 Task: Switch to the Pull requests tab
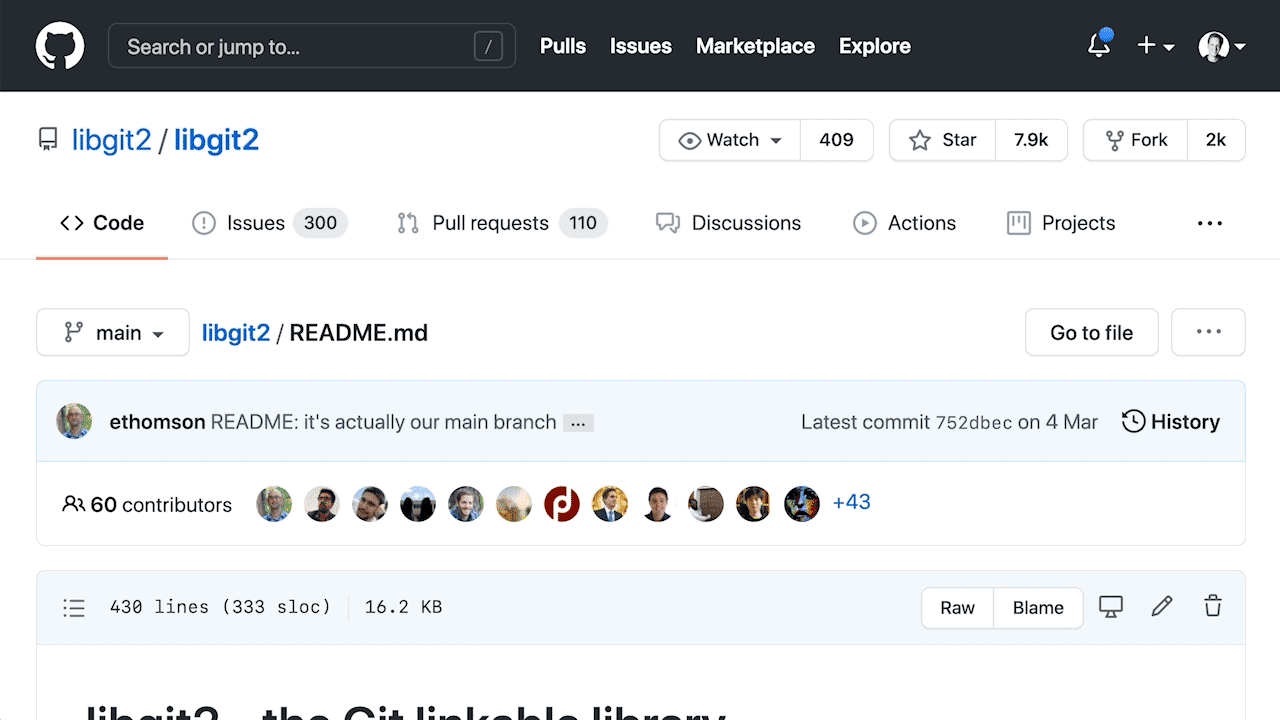point(502,223)
